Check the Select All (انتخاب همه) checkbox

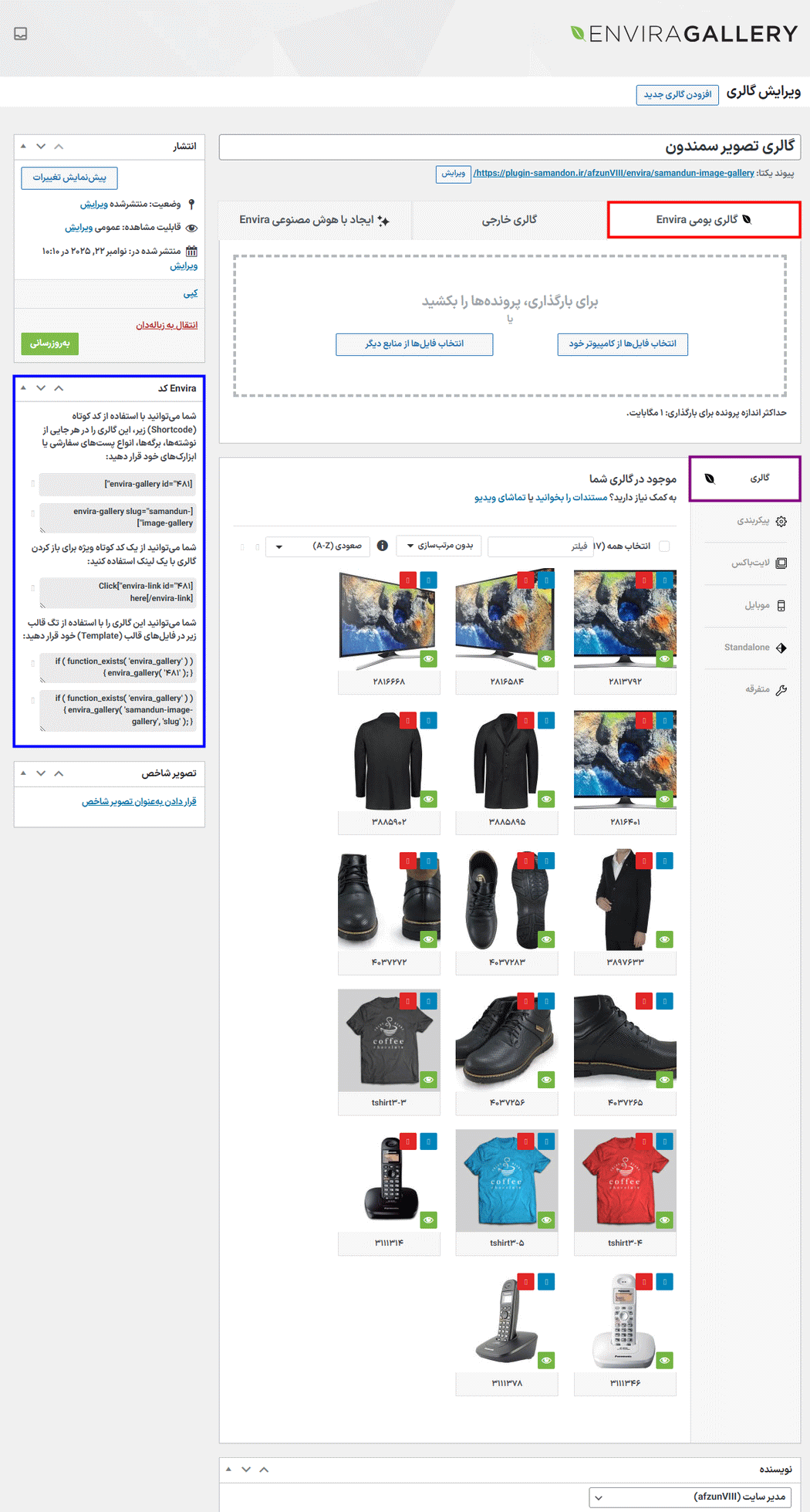(x=664, y=546)
